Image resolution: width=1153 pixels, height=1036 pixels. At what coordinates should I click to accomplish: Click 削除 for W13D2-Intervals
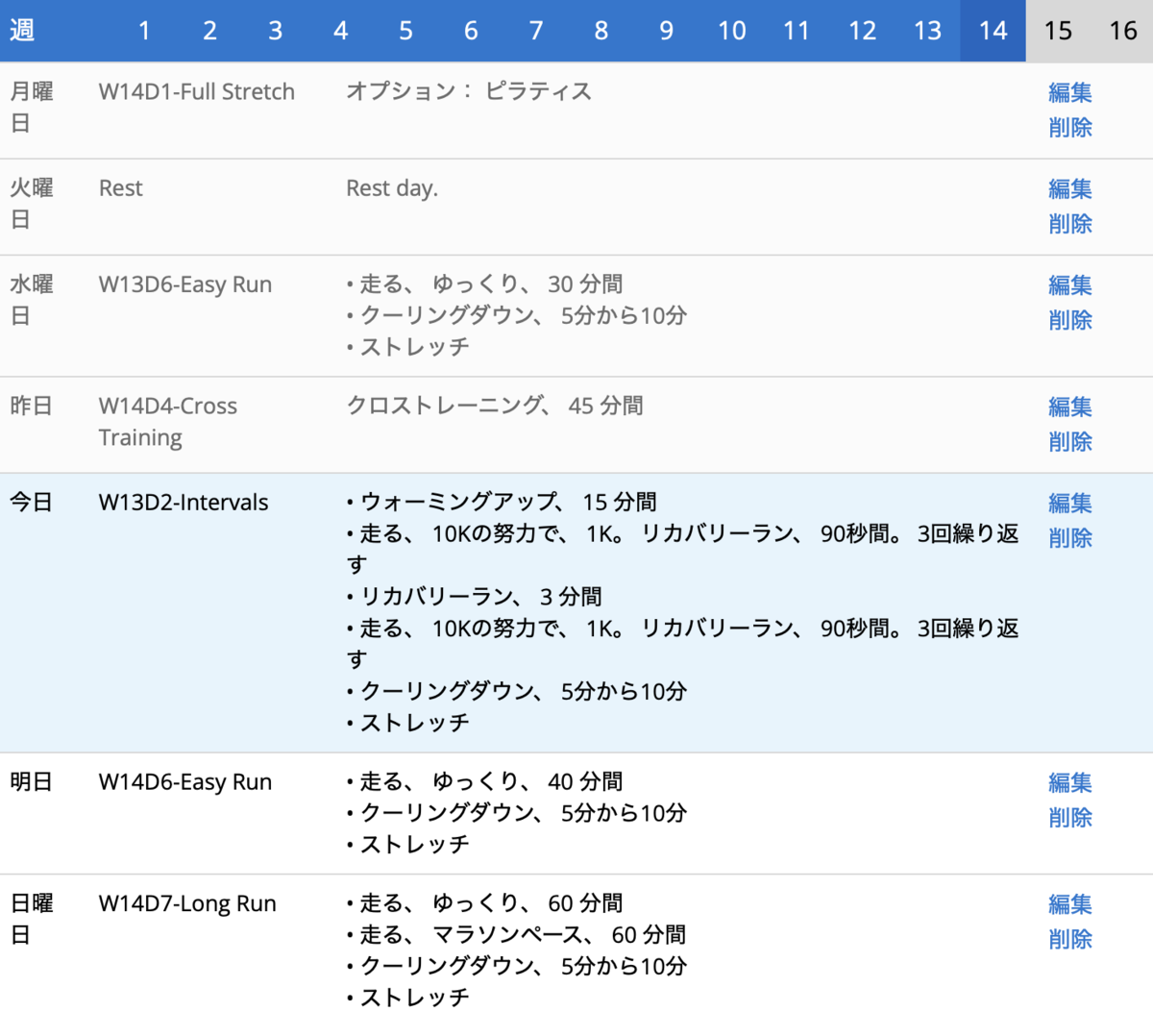(x=1070, y=537)
